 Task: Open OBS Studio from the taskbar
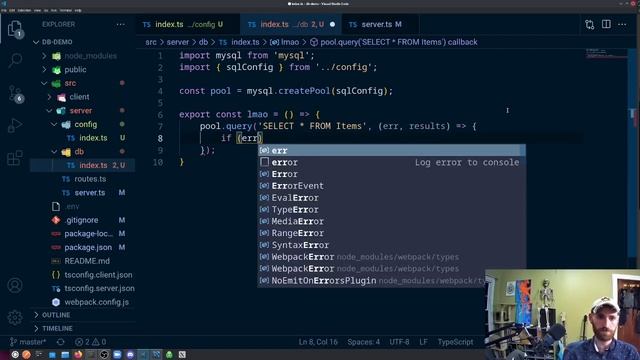[x=104, y=355]
